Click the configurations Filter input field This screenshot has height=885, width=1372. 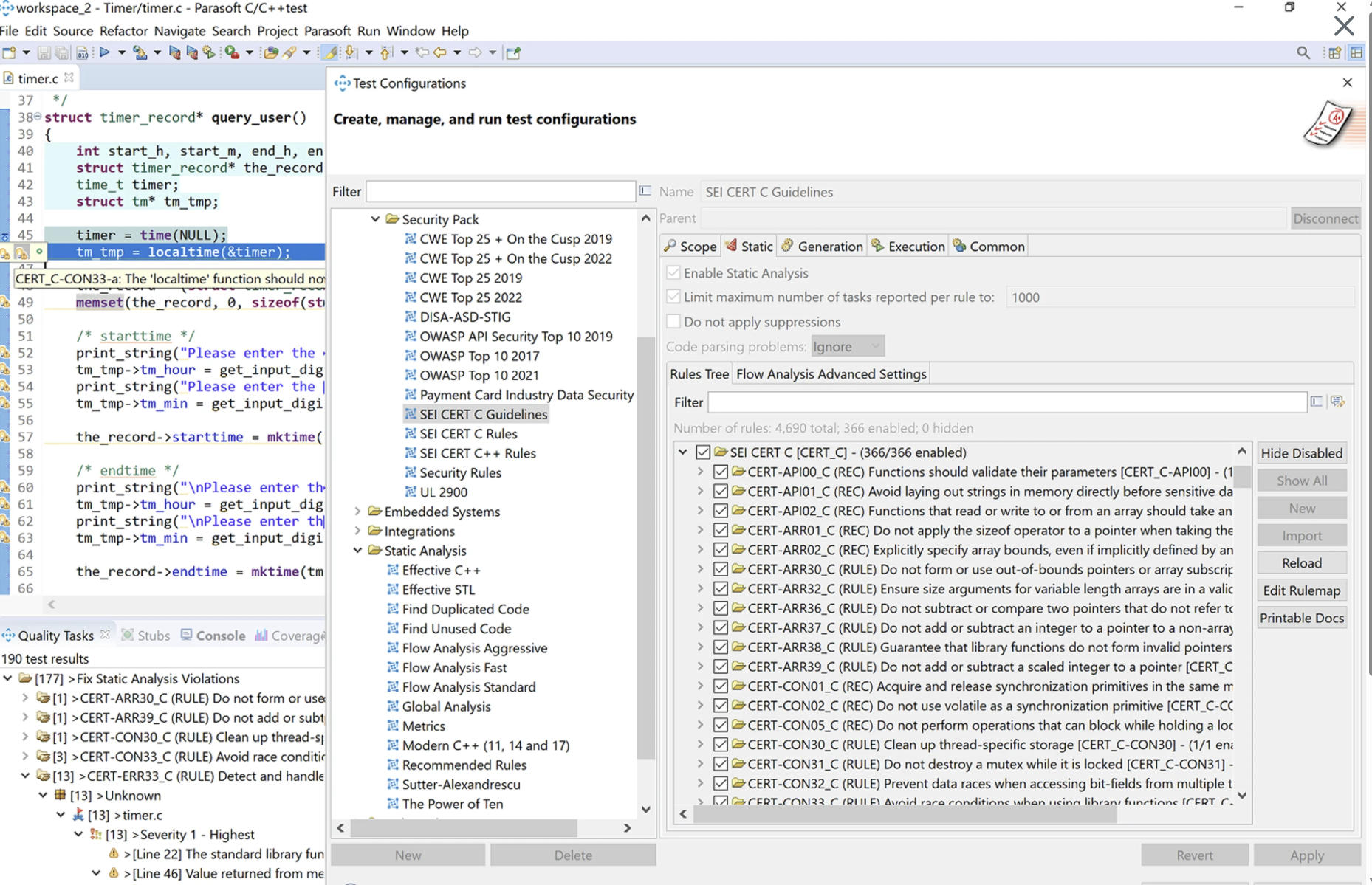[x=501, y=191]
